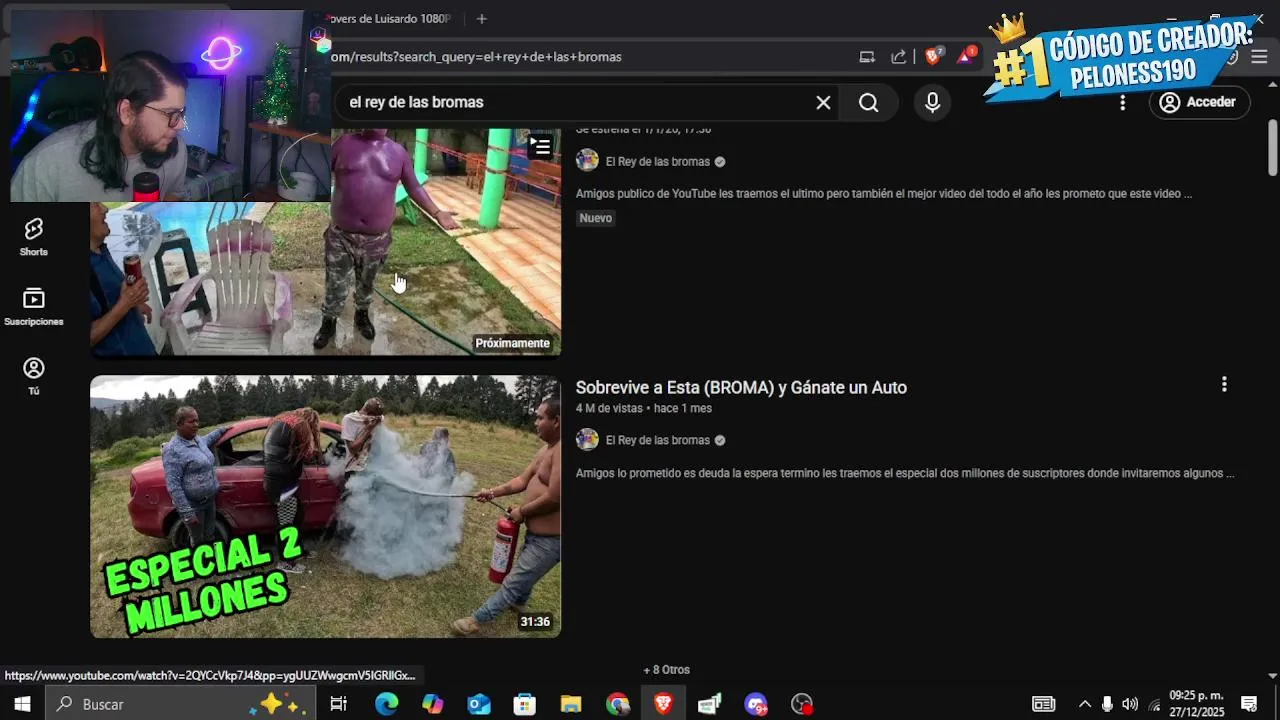Screen dimensions: 1280x720
Task: Click the page vertical scrollbar thumb
Action: coord(1272,147)
